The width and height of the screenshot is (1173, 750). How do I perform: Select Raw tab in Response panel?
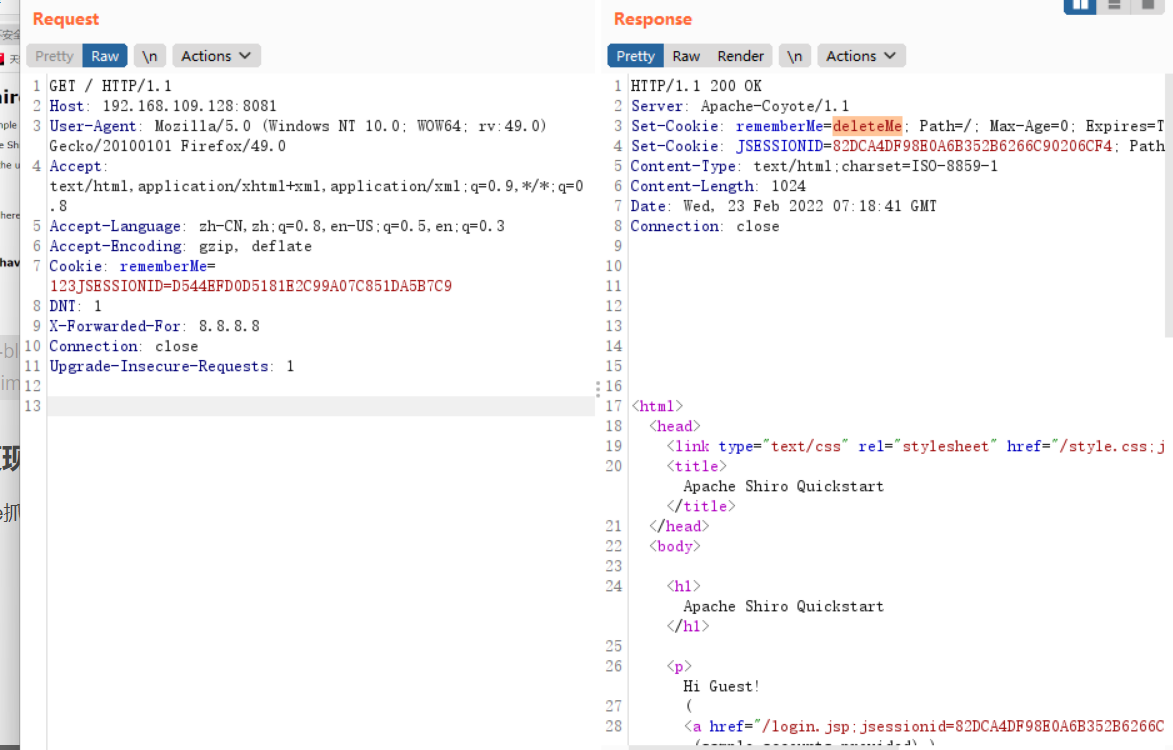[686, 56]
